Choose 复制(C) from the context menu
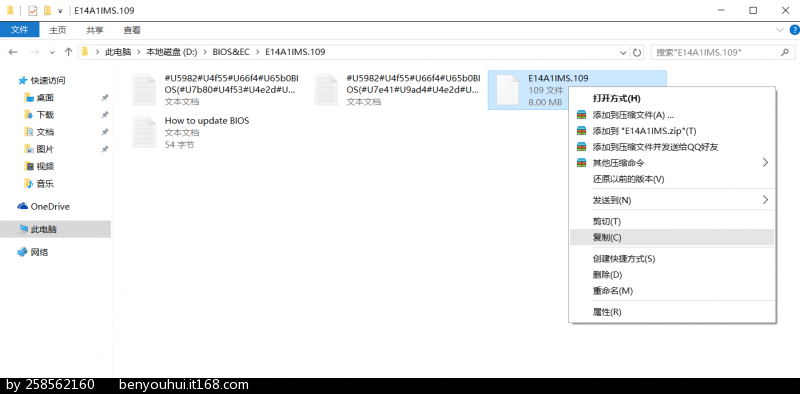 (672, 237)
